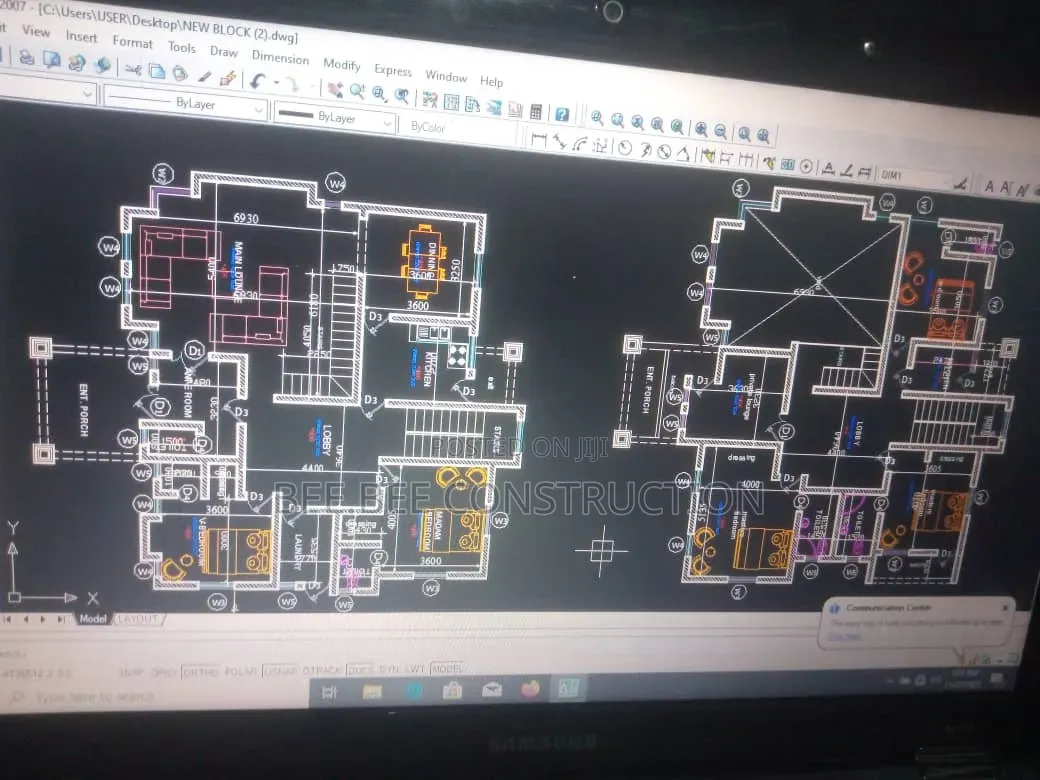Viewport: 1040px width, 780px height.
Task: Click the 3D DWF globe icon
Action: click(102, 65)
